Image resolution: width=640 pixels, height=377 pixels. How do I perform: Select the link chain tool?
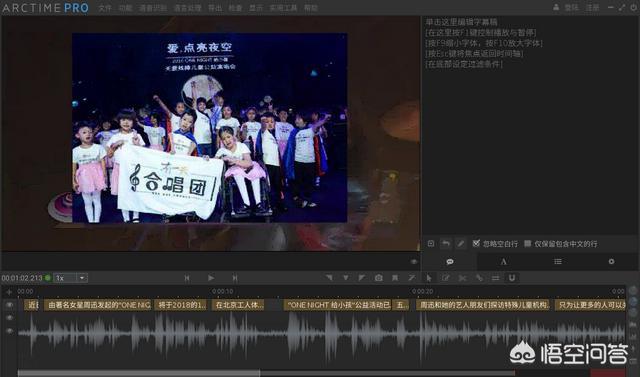[x=479, y=278]
